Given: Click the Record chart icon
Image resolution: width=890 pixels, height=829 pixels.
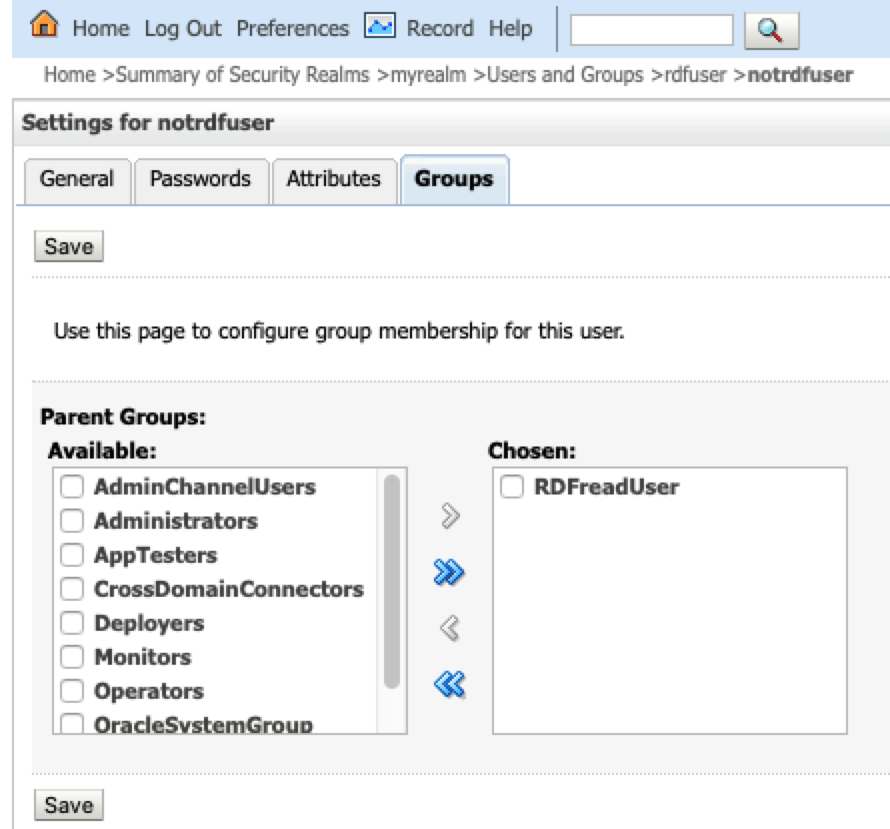Looking at the screenshot, I should [380, 26].
